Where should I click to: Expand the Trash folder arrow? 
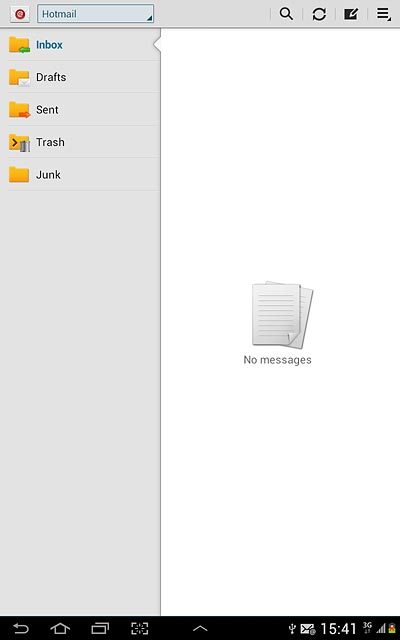(x=14, y=142)
